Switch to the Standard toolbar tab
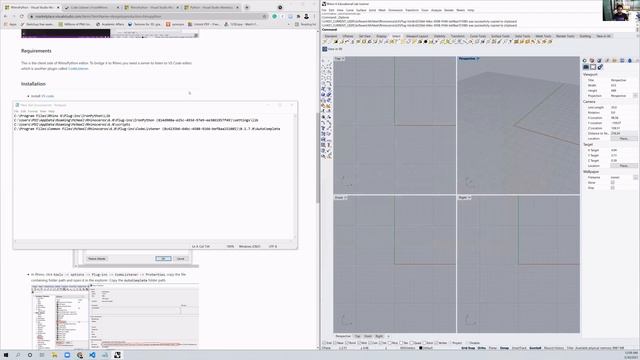 tap(331, 36)
